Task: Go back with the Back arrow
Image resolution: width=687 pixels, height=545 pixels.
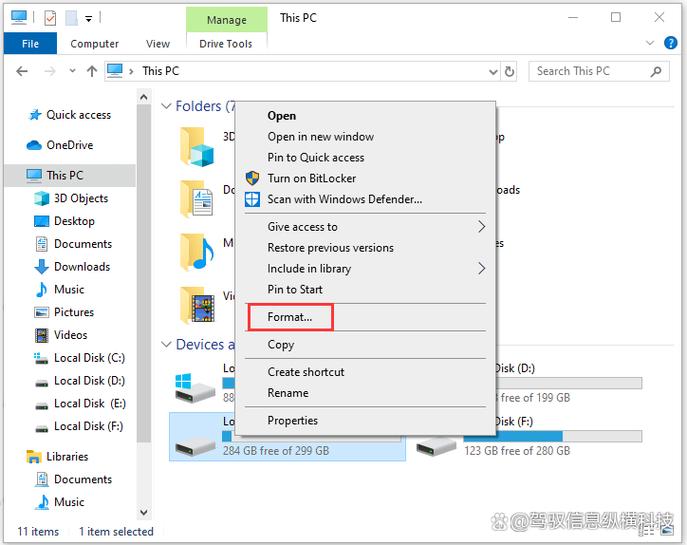Action: (22, 71)
